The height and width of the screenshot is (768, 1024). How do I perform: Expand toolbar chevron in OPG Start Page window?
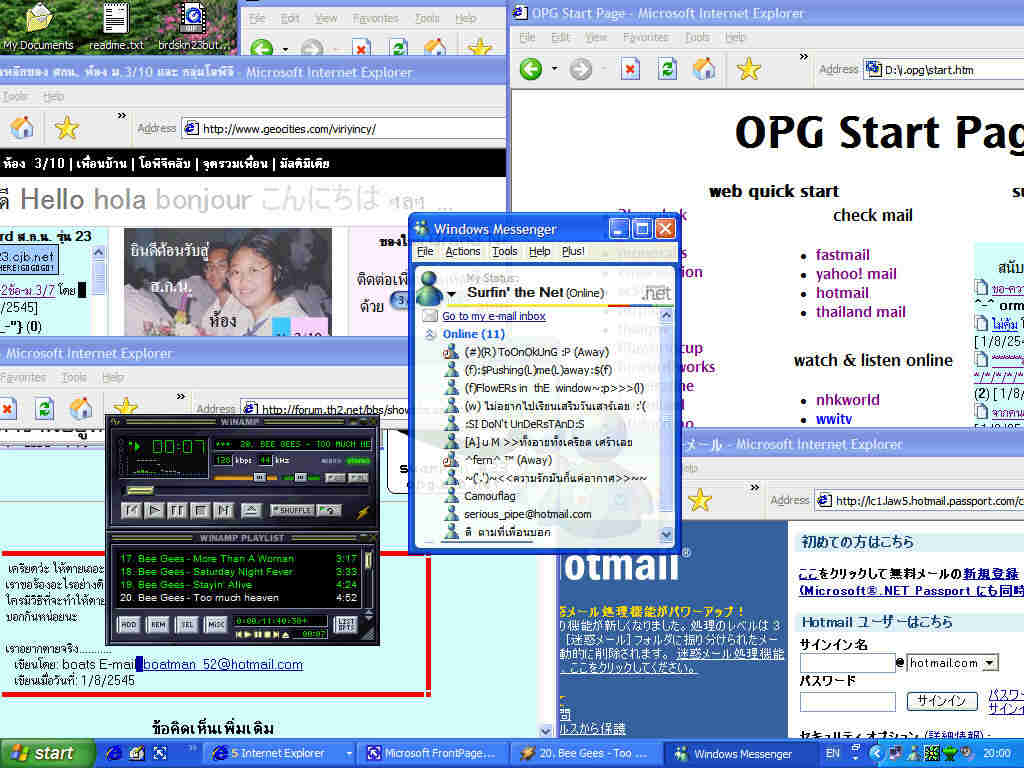click(804, 57)
